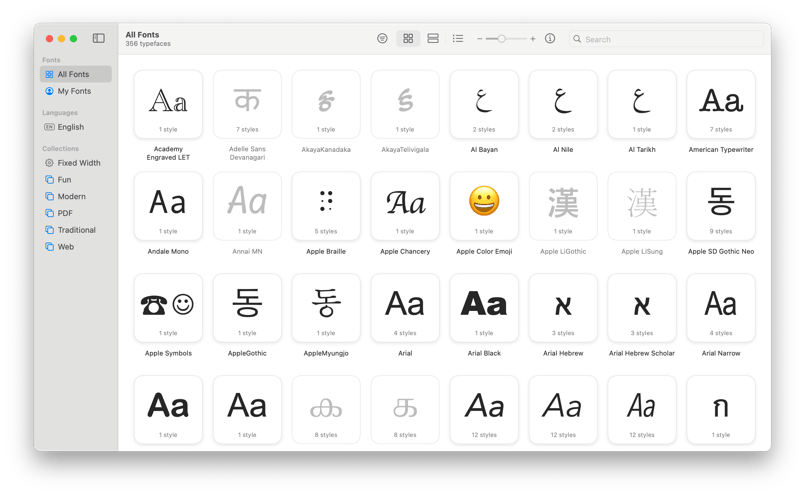805x496 pixels.
Task: Open the PDF collection
Action: pos(76,213)
